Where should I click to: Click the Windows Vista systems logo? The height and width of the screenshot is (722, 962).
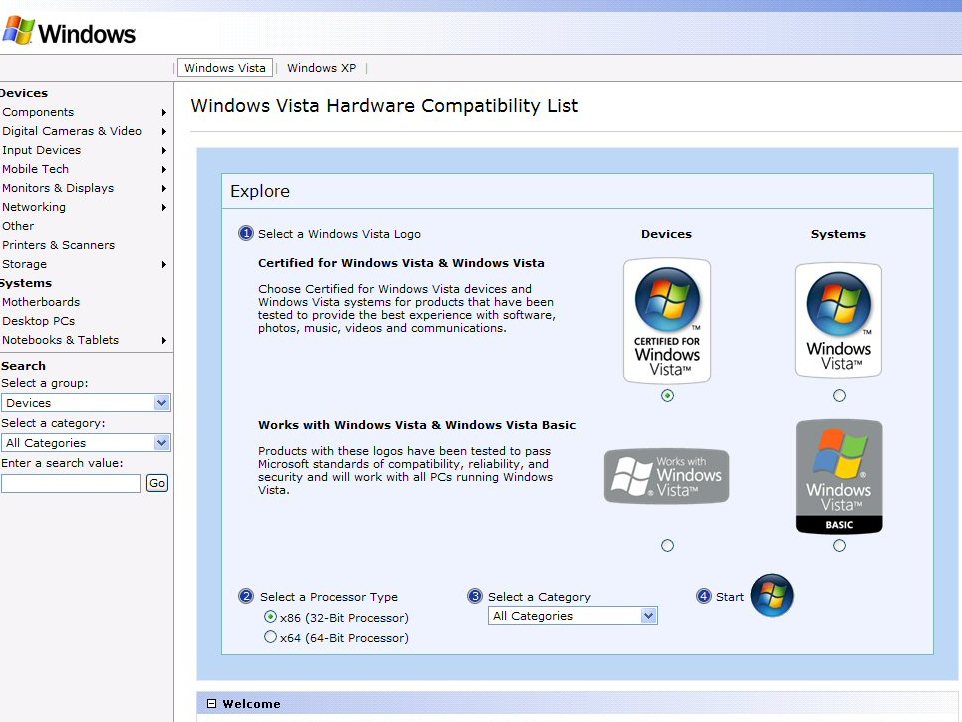coord(838,319)
